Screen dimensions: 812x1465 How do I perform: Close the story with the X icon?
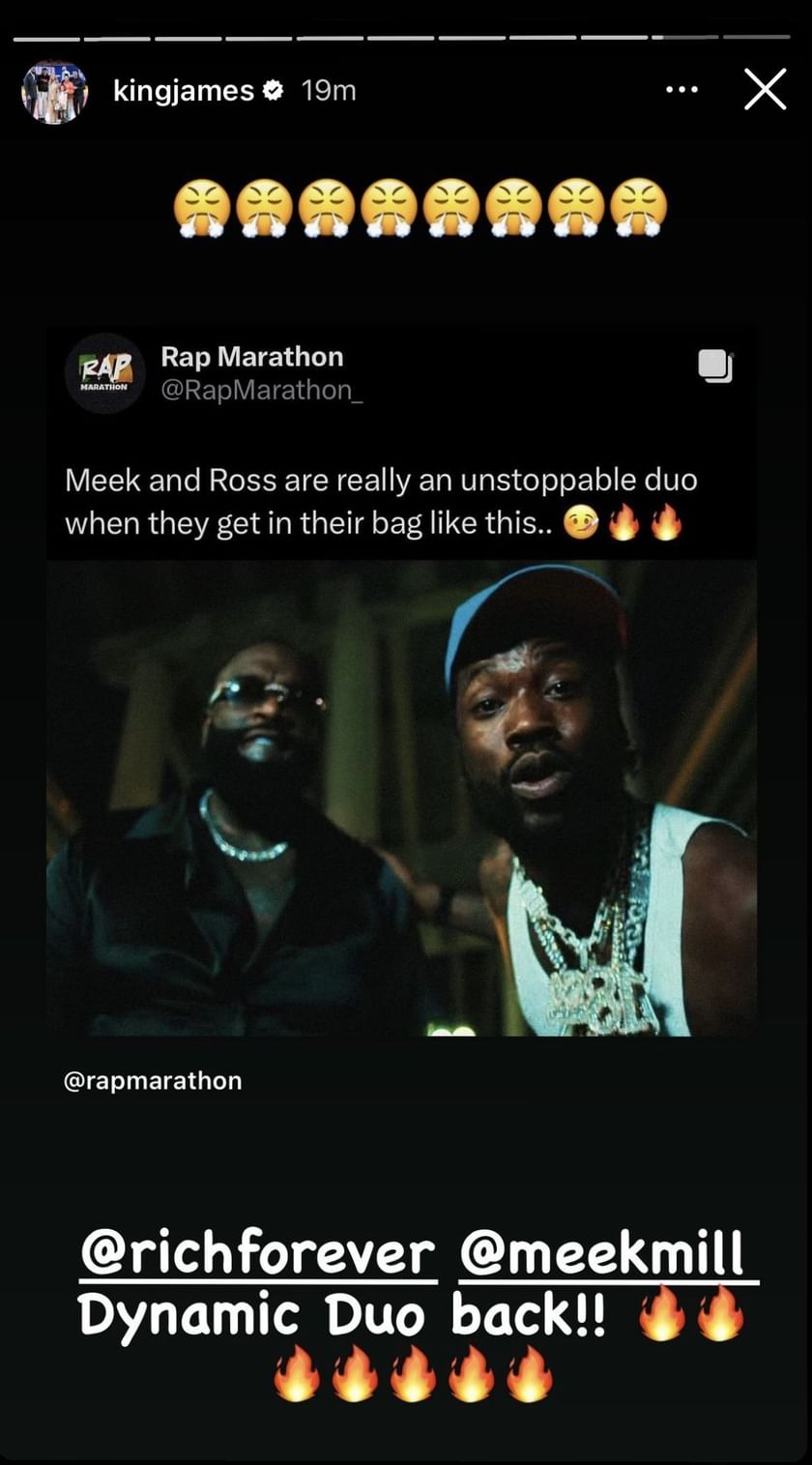tap(765, 90)
